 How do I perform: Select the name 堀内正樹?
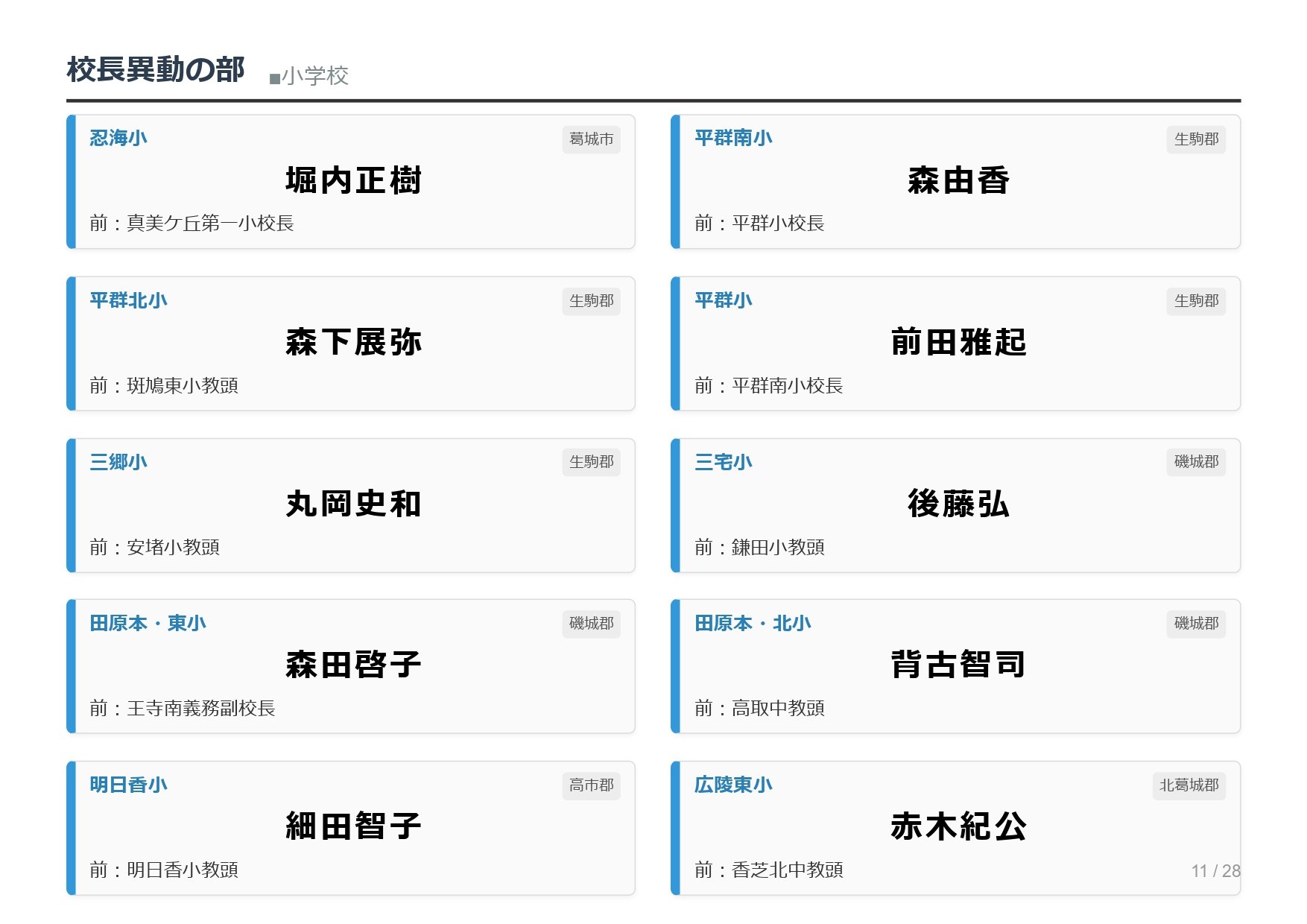[x=353, y=181]
